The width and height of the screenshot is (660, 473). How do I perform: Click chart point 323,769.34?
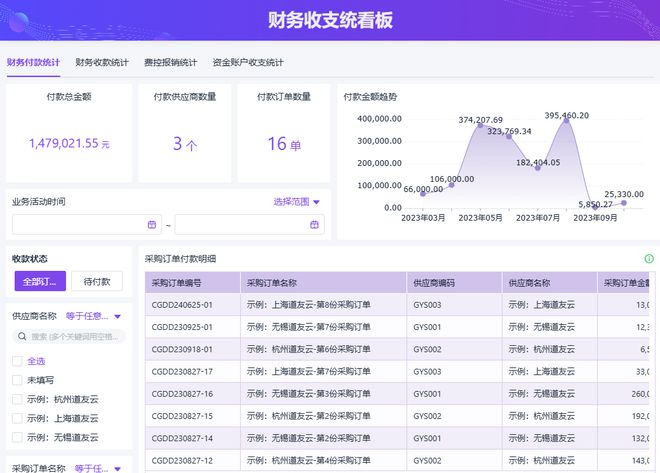(x=509, y=136)
